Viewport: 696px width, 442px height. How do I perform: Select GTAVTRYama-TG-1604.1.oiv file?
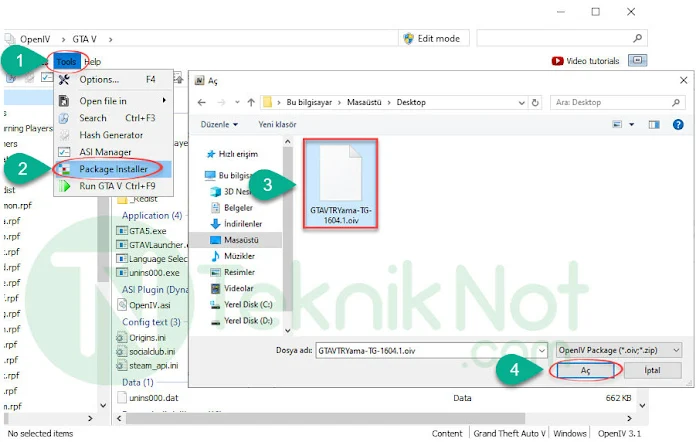tap(340, 184)
